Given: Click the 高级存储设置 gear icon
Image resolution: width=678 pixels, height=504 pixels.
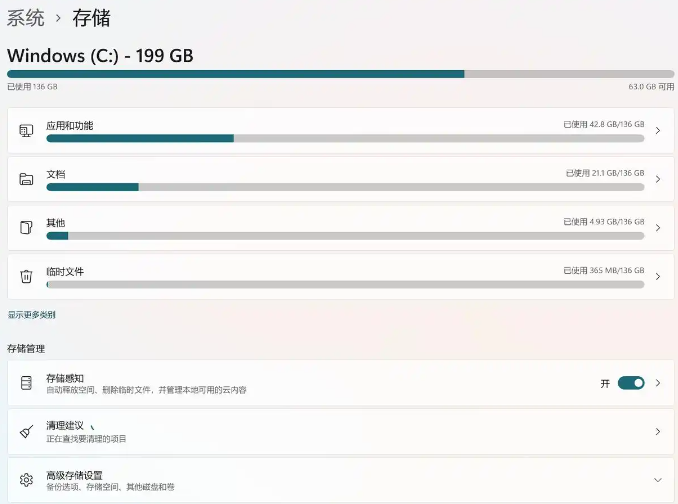Looking at the screenshot, I should click(26, 480).
